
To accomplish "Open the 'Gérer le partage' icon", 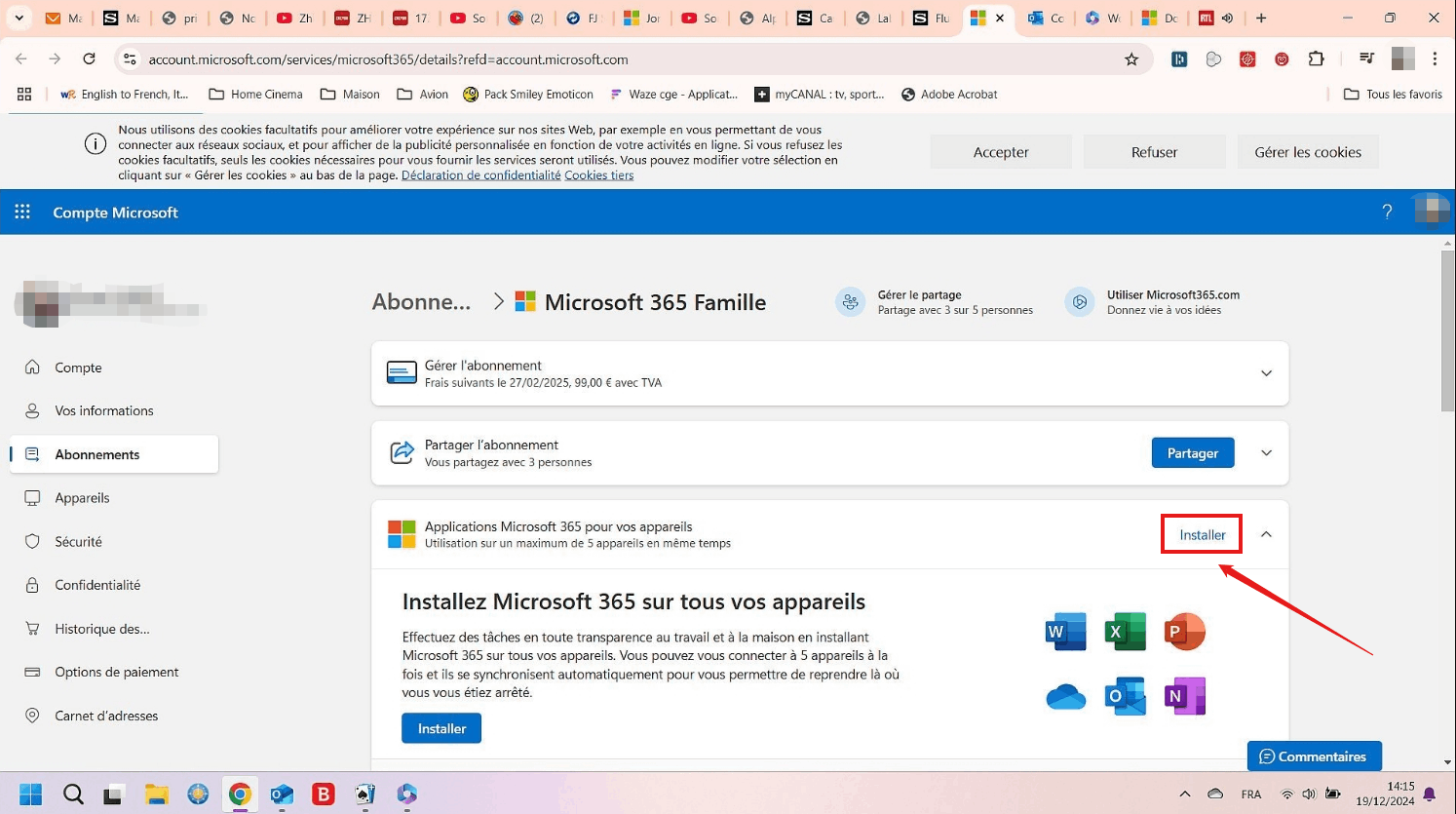I will pos(850,301).
